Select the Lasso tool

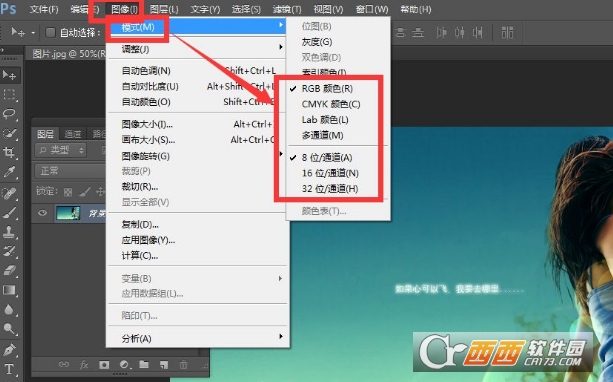[9, 114]
